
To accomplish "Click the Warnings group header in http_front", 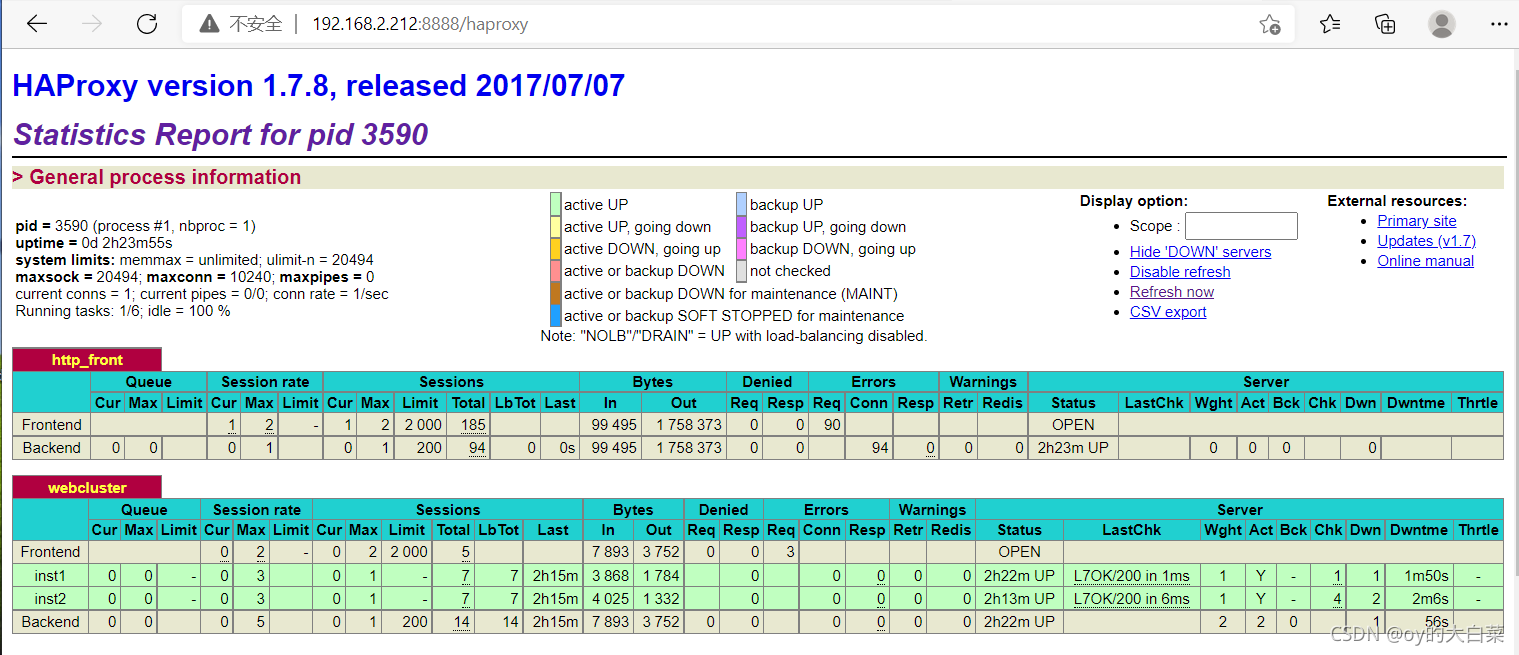I will click(x=983, y=382).
